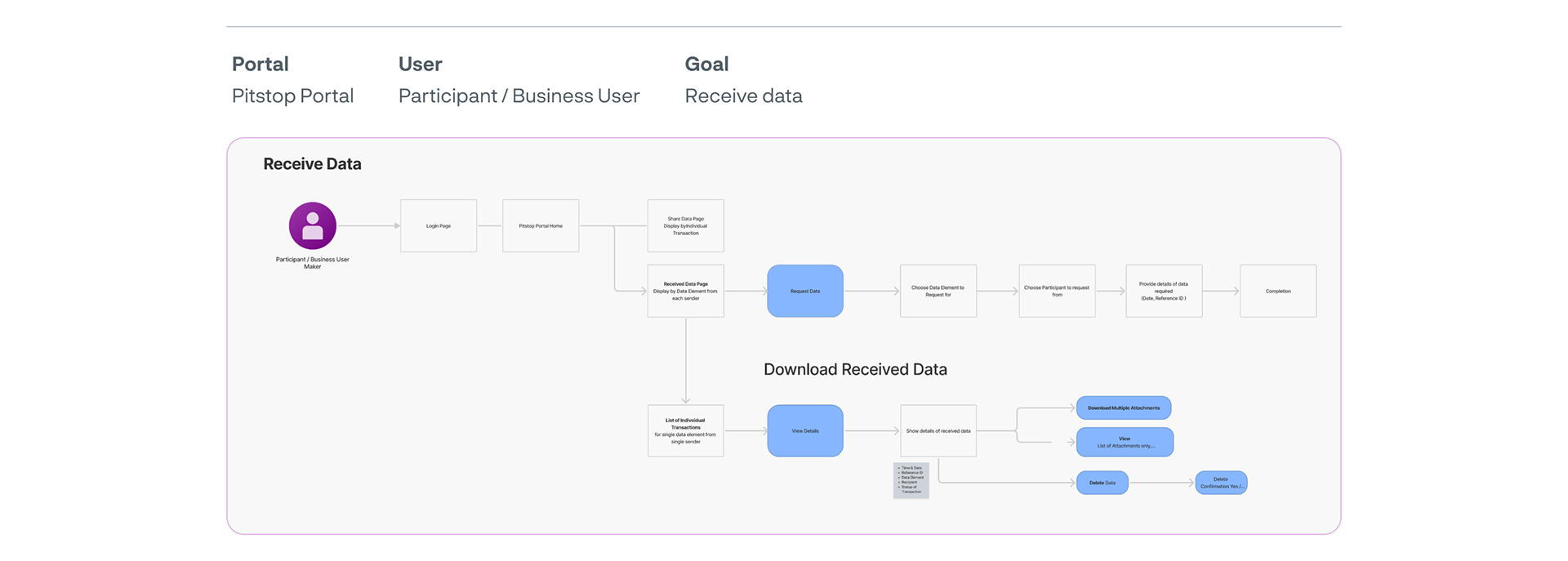The image size is (1568, 561).
Task: Click List of Individual Transactions node
Action: [685, 430]
